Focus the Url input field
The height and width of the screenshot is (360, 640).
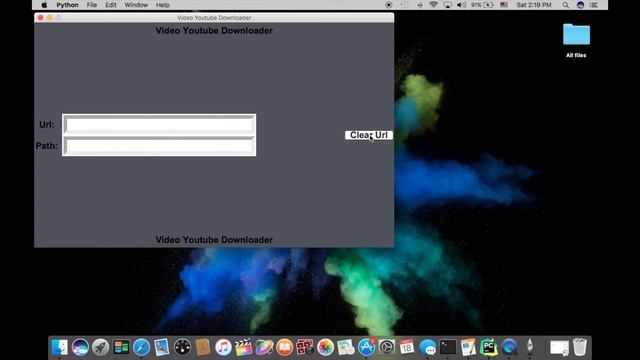[159, 124]
